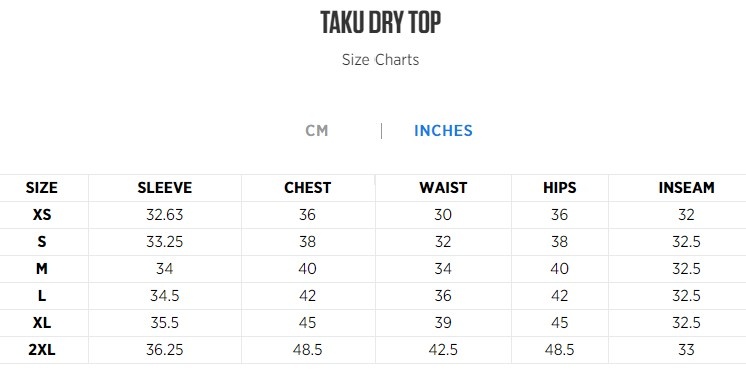The width and height of the screenshot is (746, 372).
Task: Click the CHEST column header
Action: click(307, 188)
